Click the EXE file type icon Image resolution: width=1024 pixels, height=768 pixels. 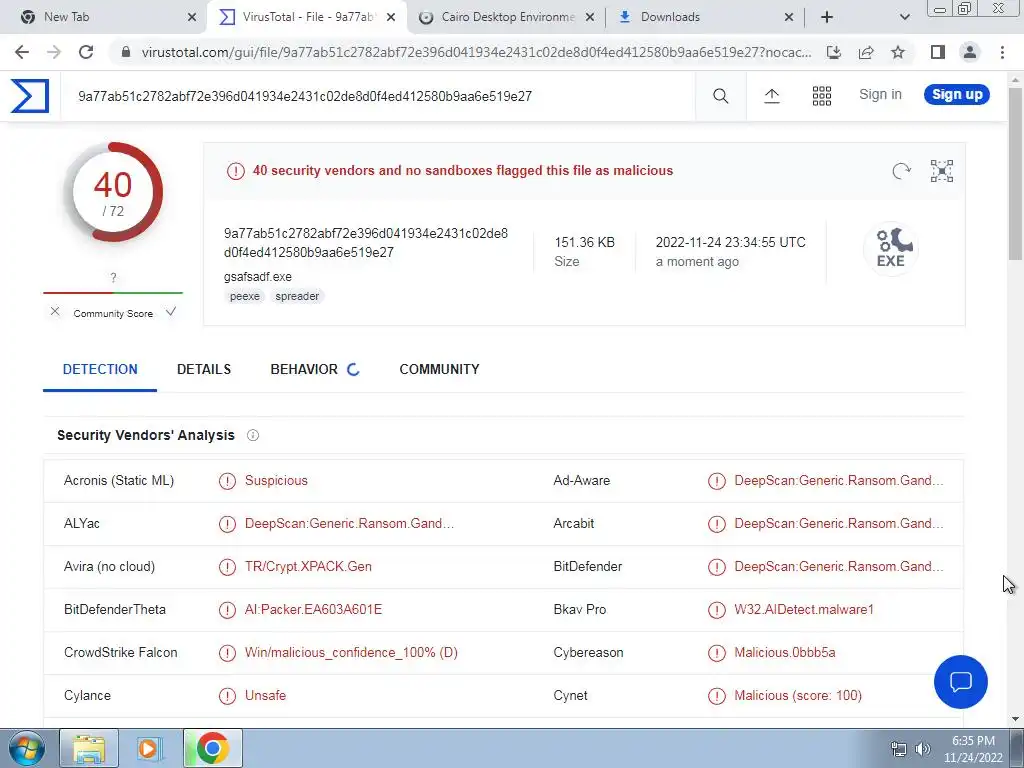(x=891, y=248)
